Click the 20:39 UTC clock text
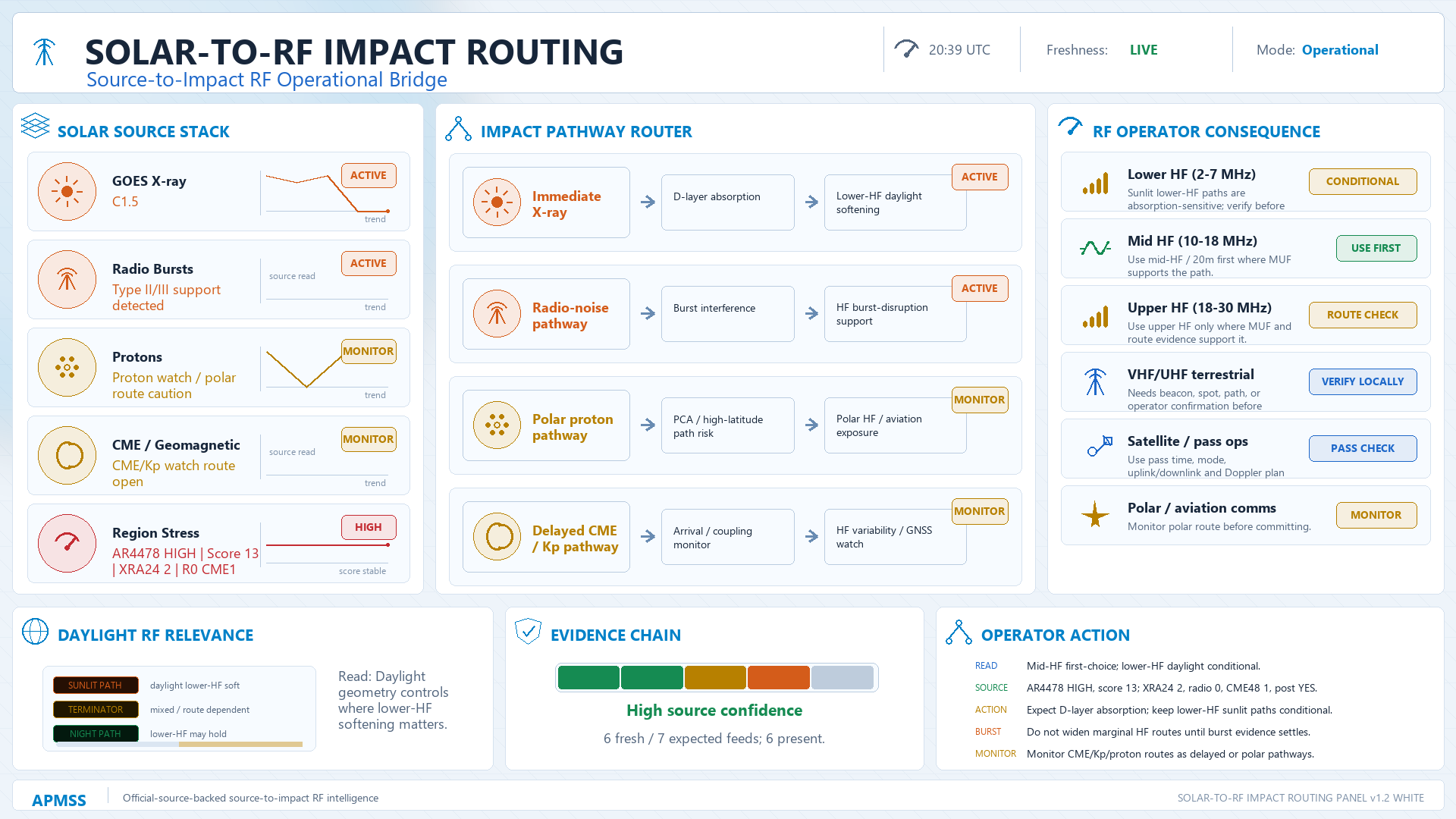 pos(959,50)
